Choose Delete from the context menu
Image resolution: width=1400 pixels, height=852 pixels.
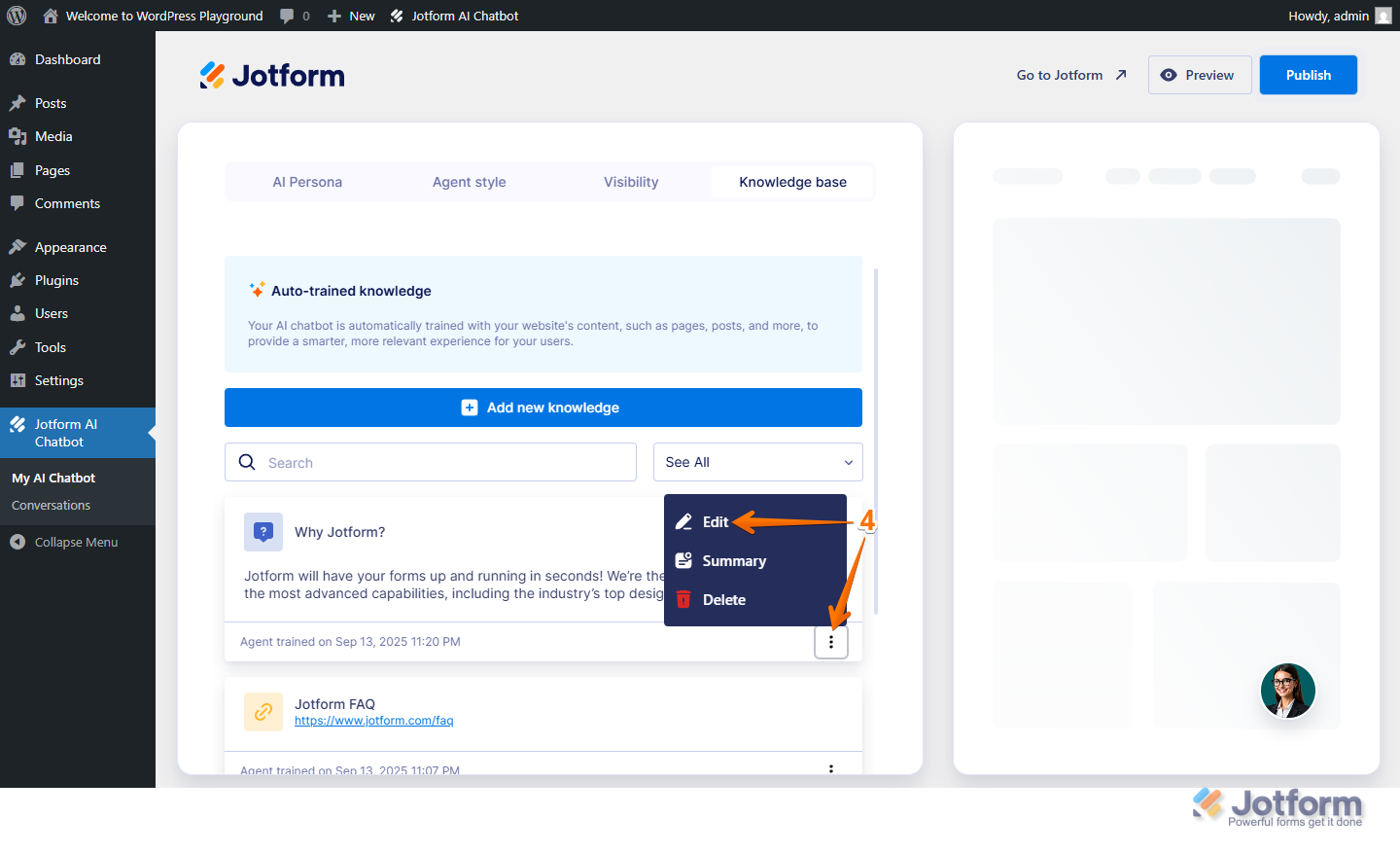tap(755, 600)
